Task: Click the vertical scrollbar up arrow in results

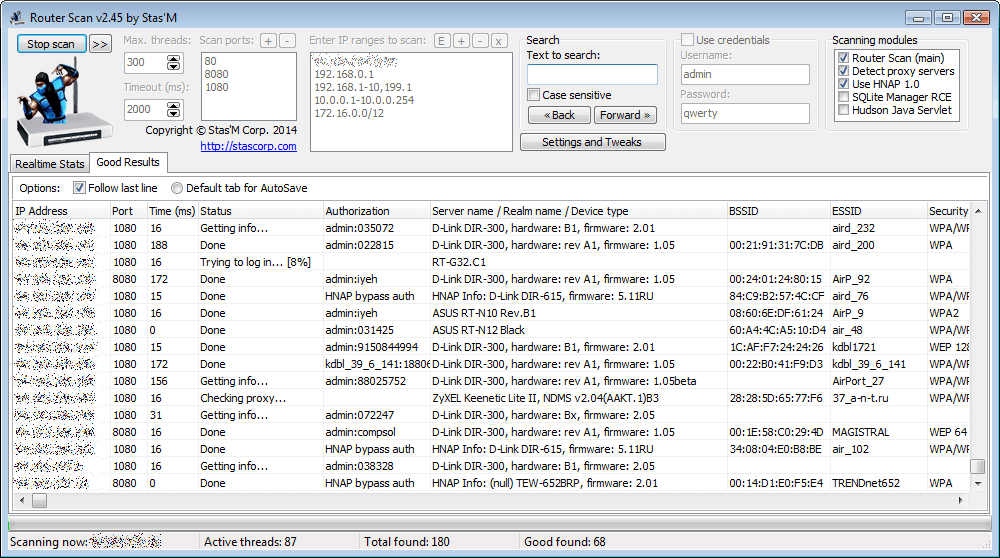Action: 978,210
